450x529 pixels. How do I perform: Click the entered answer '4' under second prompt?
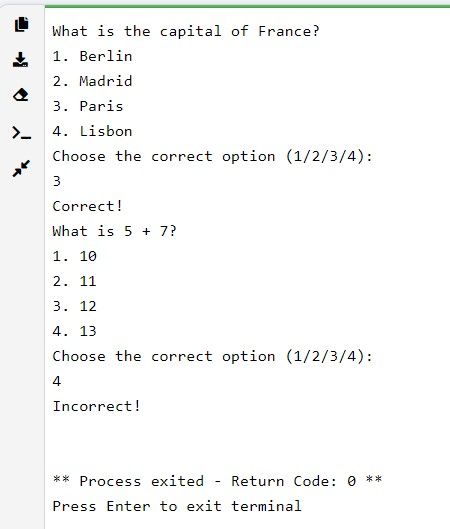tap(57, 381)
